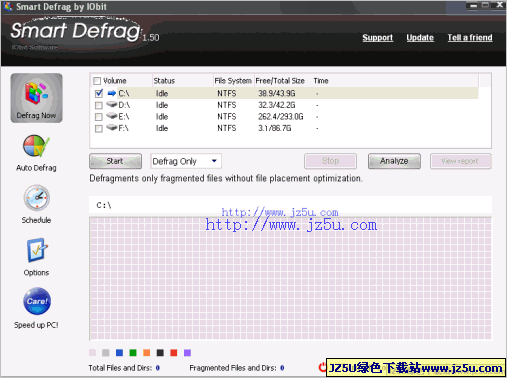Click the E:\ drive icon
The width and height of the screenshot is (507, 378).
point(112,116)
